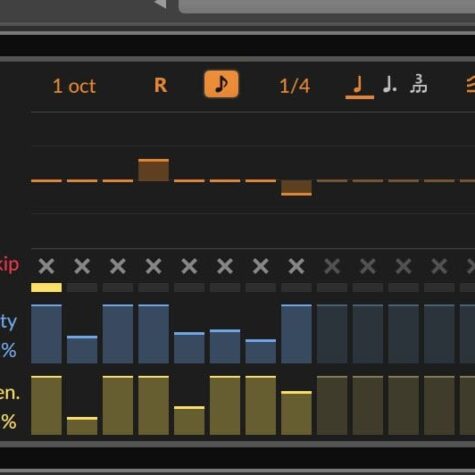This screenshot has height=475, width=475.
Task: Click the pitch offset line of step 6
Action: (225, 181)
